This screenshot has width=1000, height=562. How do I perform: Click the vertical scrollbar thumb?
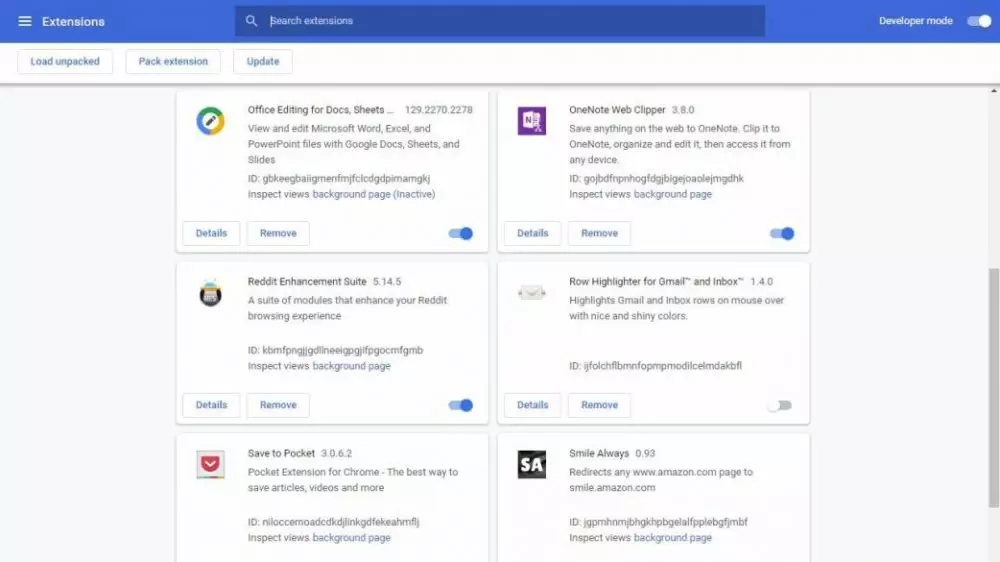coord(994,387)
